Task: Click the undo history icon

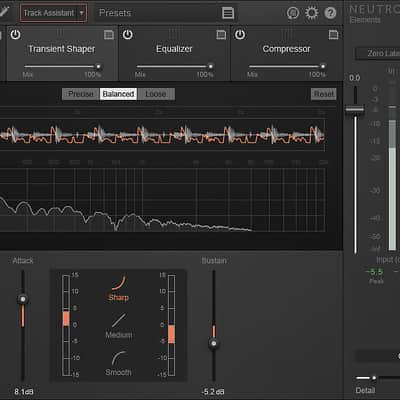Action: point(293,13)
